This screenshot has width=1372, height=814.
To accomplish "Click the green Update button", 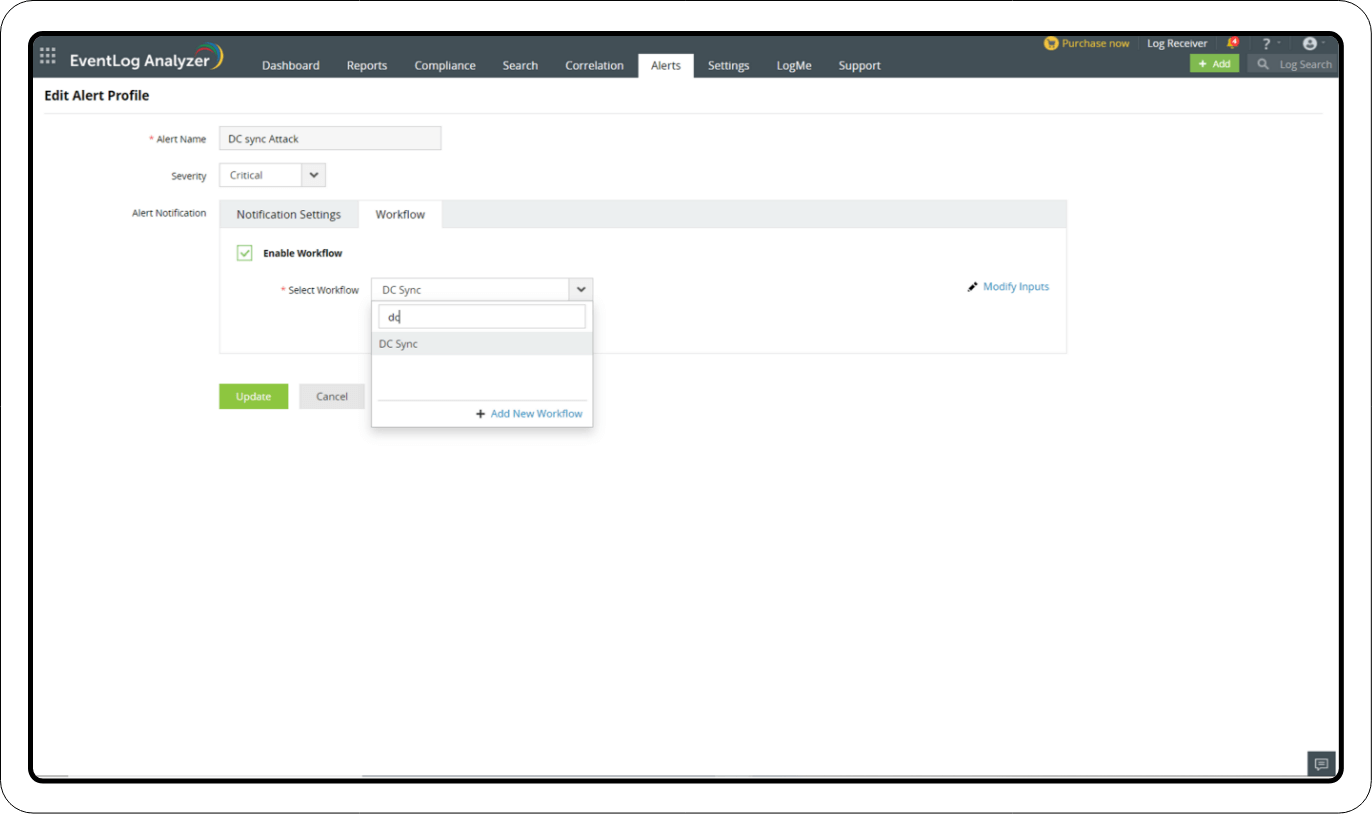I will click(x=254, y=397).
